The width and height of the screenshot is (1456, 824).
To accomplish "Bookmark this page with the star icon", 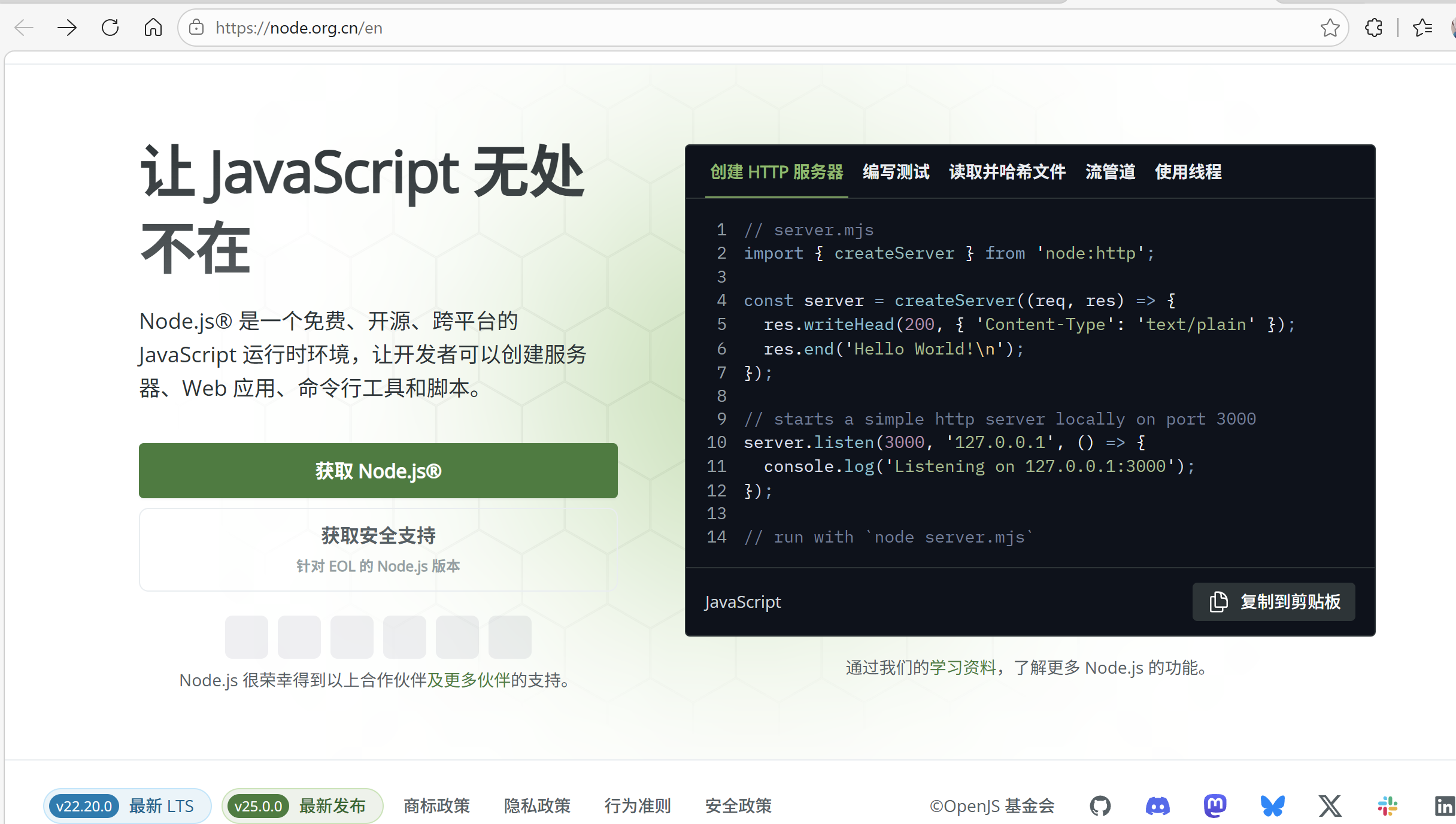I will click(x=1330, y=28).
